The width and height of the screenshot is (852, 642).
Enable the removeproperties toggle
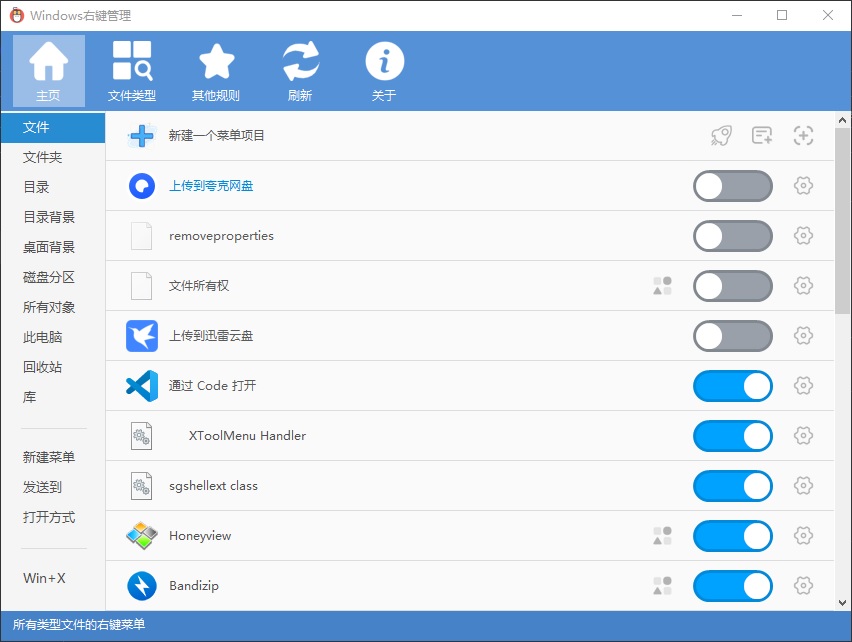coord(732,236)
